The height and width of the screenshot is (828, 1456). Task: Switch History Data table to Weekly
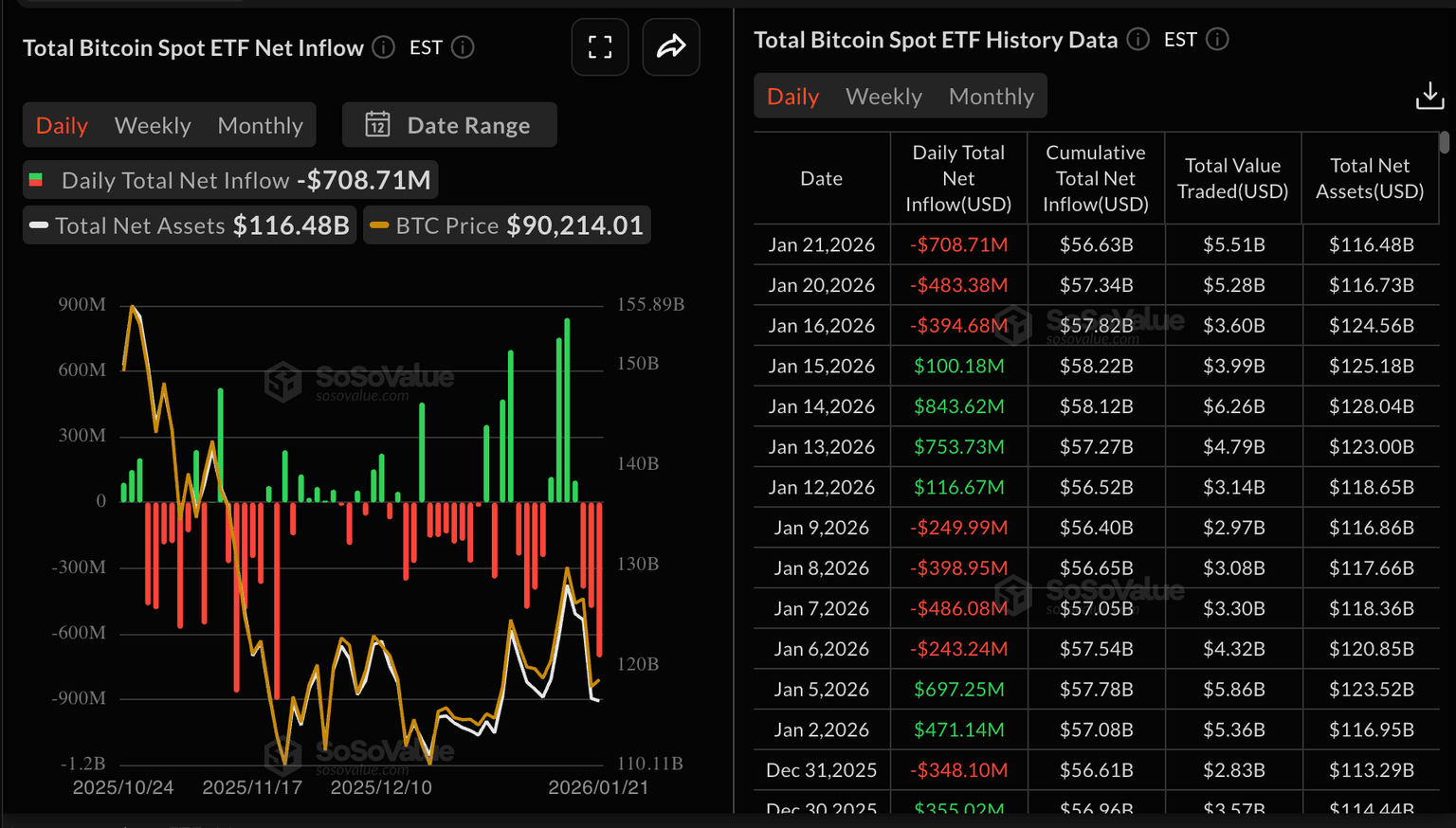pos(883,97)
